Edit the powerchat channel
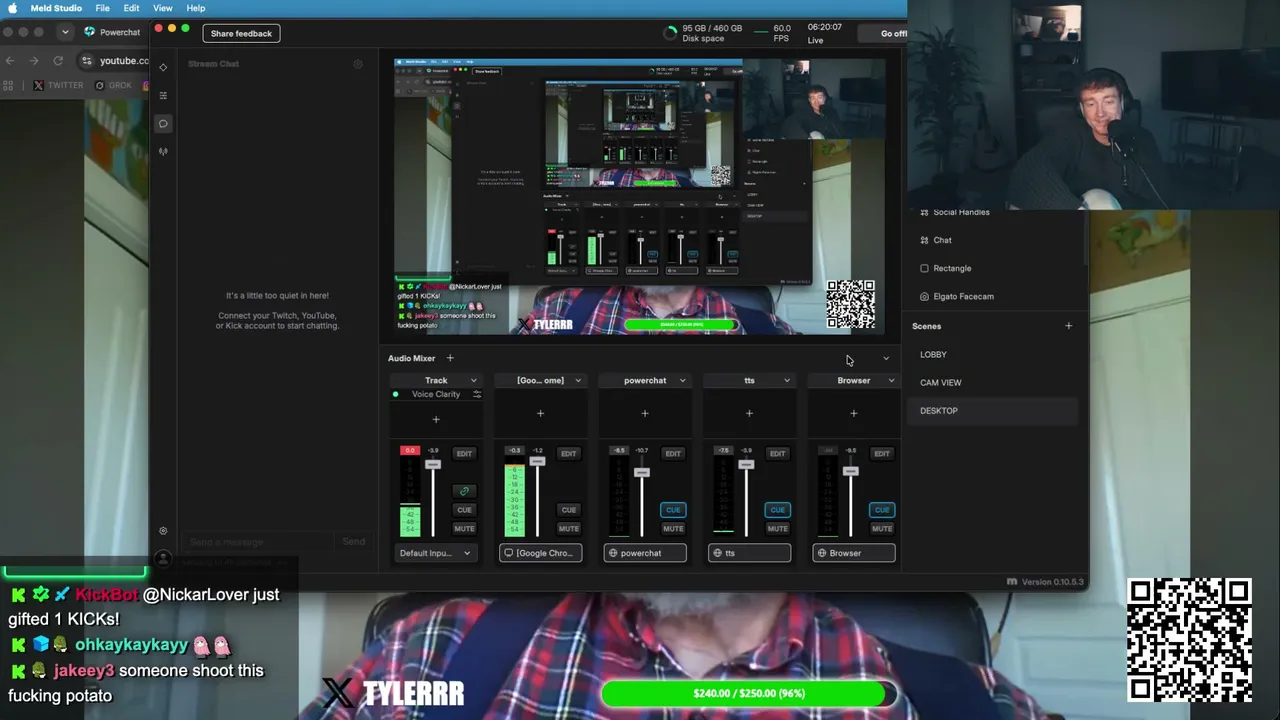 tap(673, 453)
